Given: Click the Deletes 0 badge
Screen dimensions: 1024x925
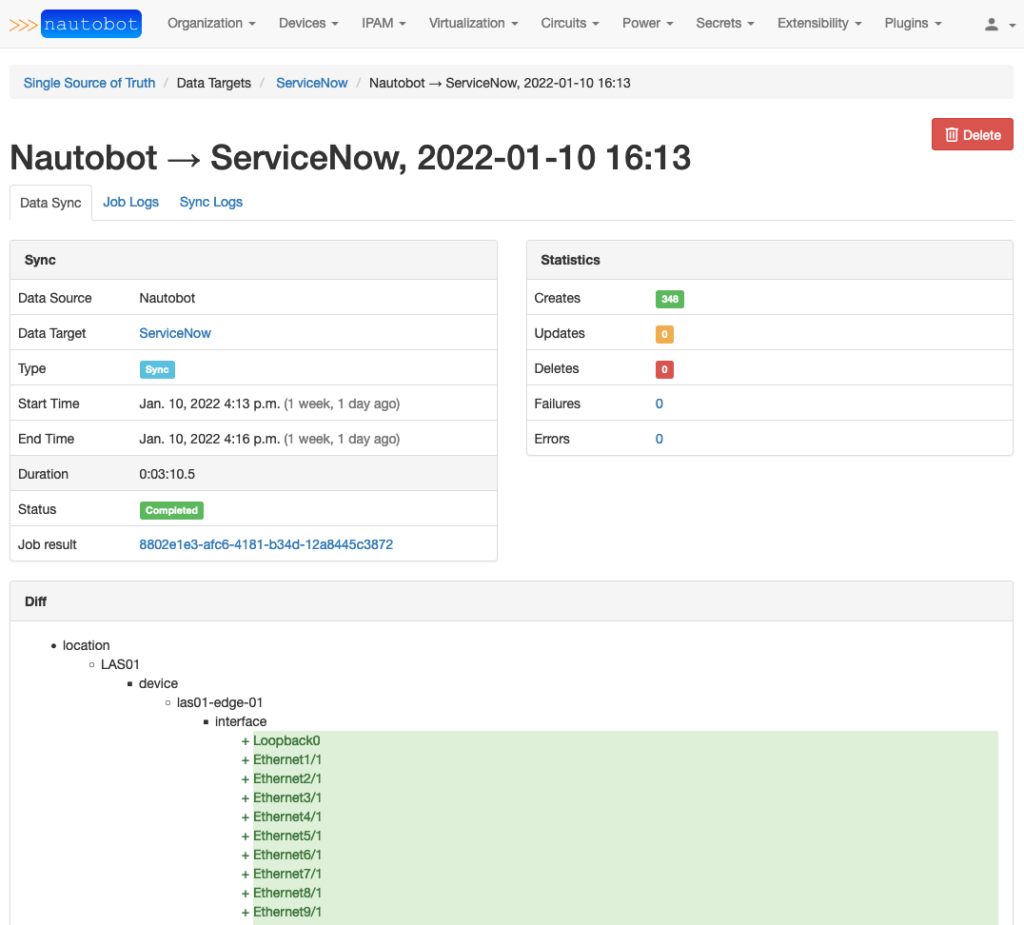Looking at the screenshot, I should coord(664,370).
